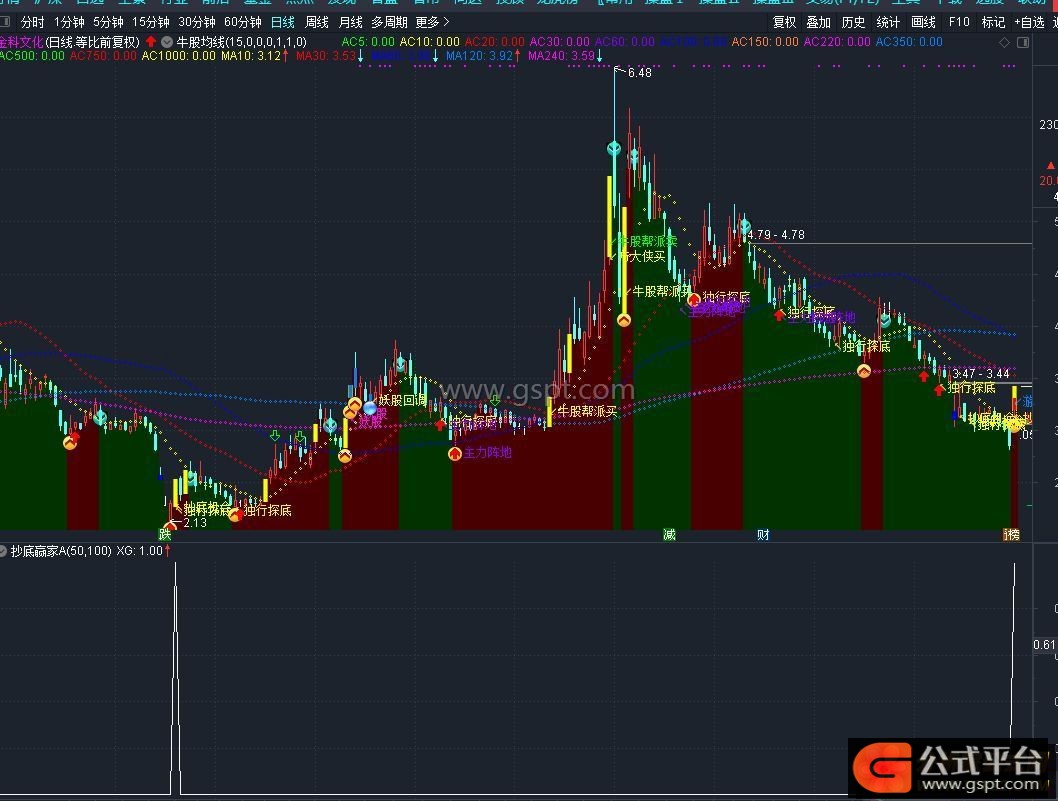
Task: Click the 2.13 low price marker
Action: coord(195,522)
